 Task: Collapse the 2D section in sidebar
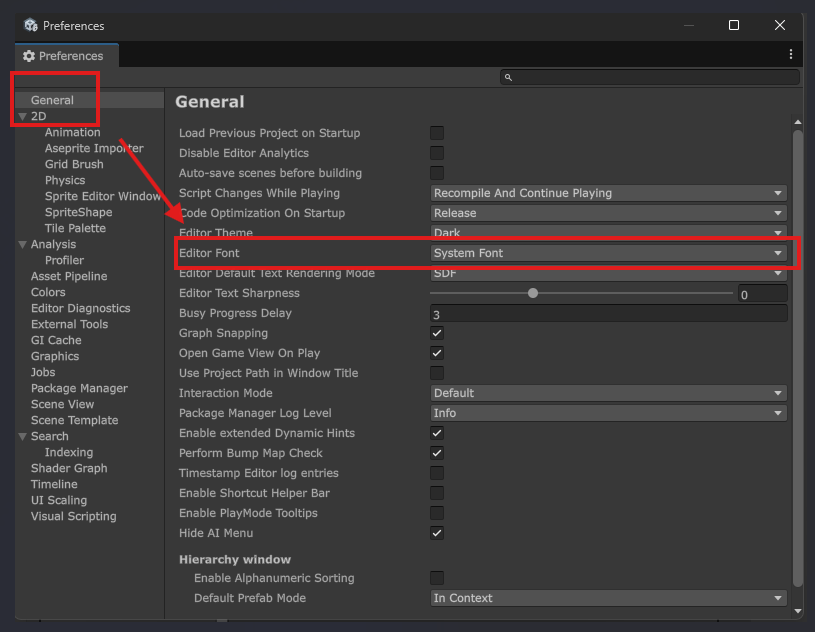(x=22, y=116)
